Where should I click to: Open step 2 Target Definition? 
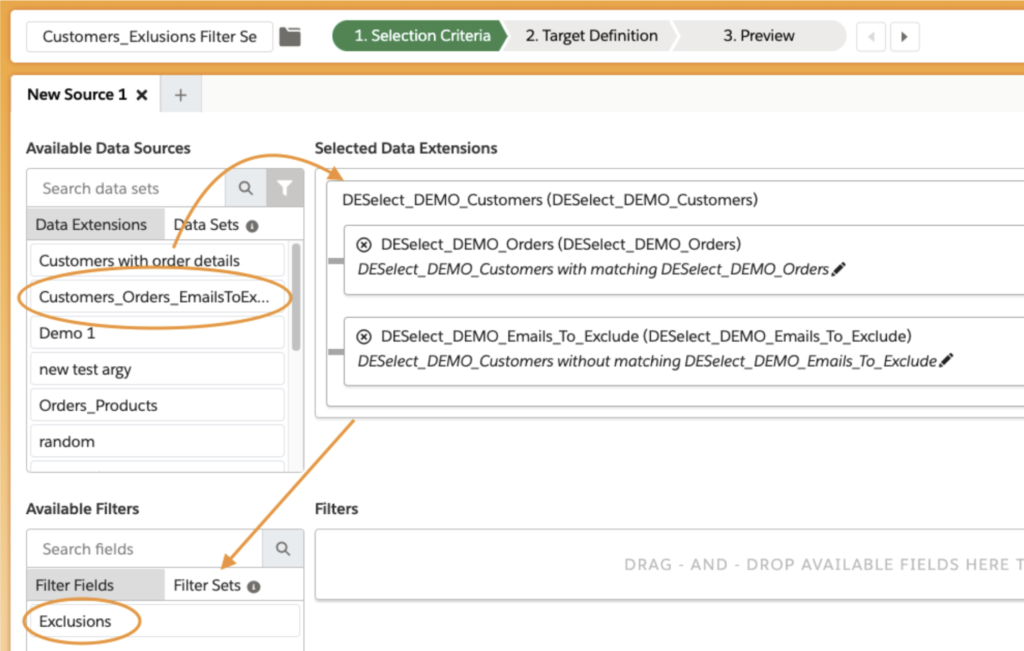pyautogui.click(x=591, y=36)
